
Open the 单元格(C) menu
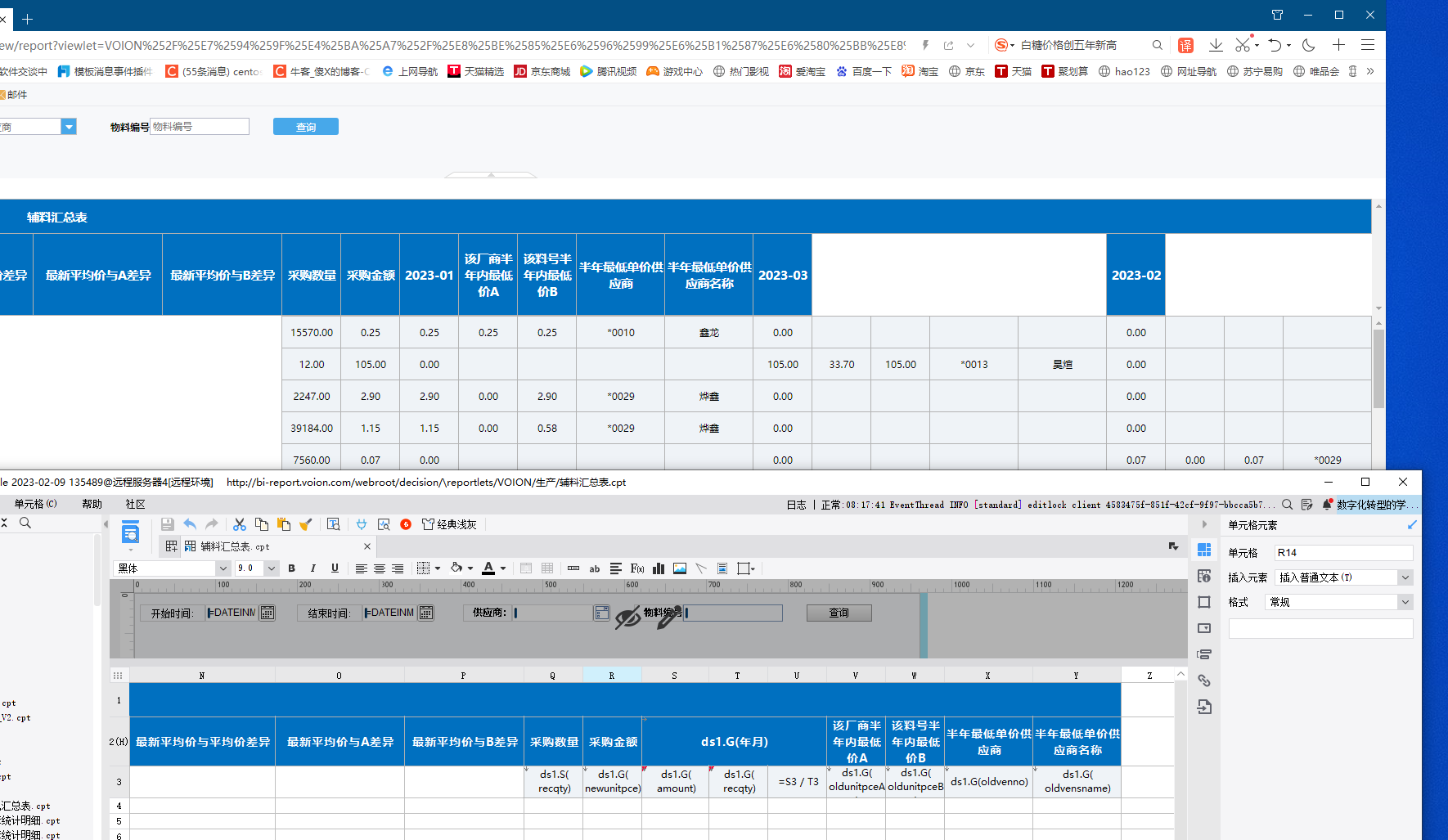[x=35, y=504]
